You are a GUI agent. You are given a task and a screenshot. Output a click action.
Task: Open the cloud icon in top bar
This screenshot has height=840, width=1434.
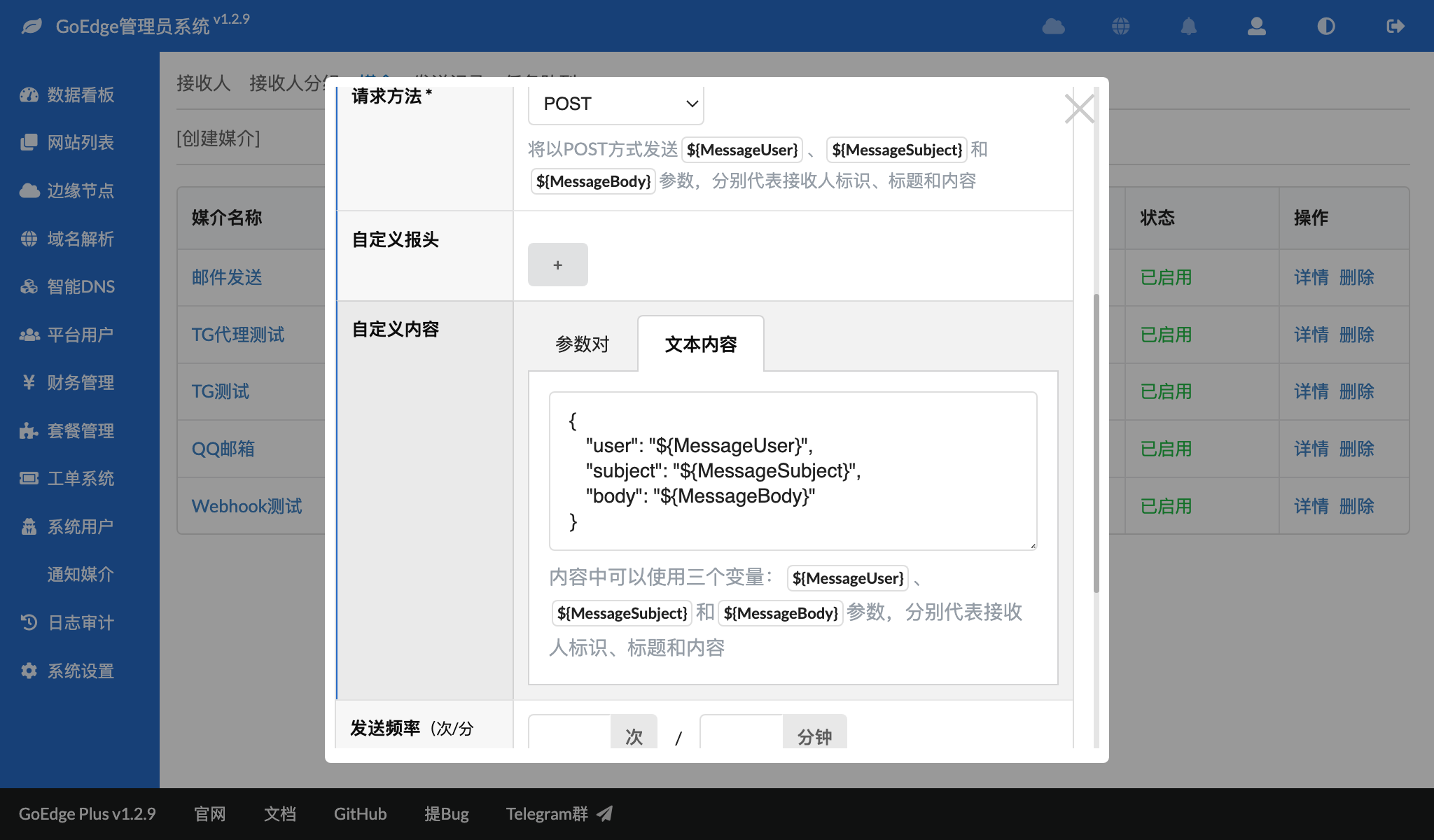[x=1053, y=27]
